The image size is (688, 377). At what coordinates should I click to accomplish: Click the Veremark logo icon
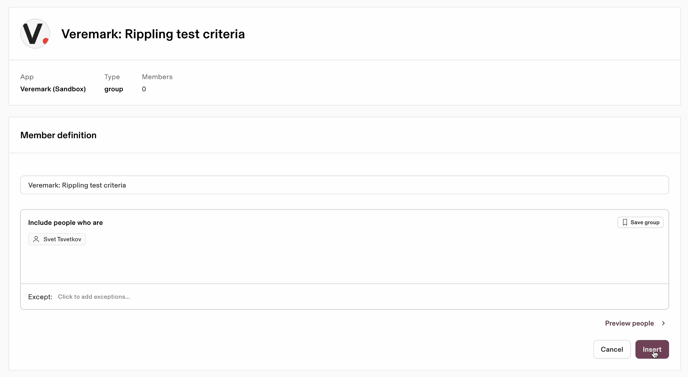(35, 34)
